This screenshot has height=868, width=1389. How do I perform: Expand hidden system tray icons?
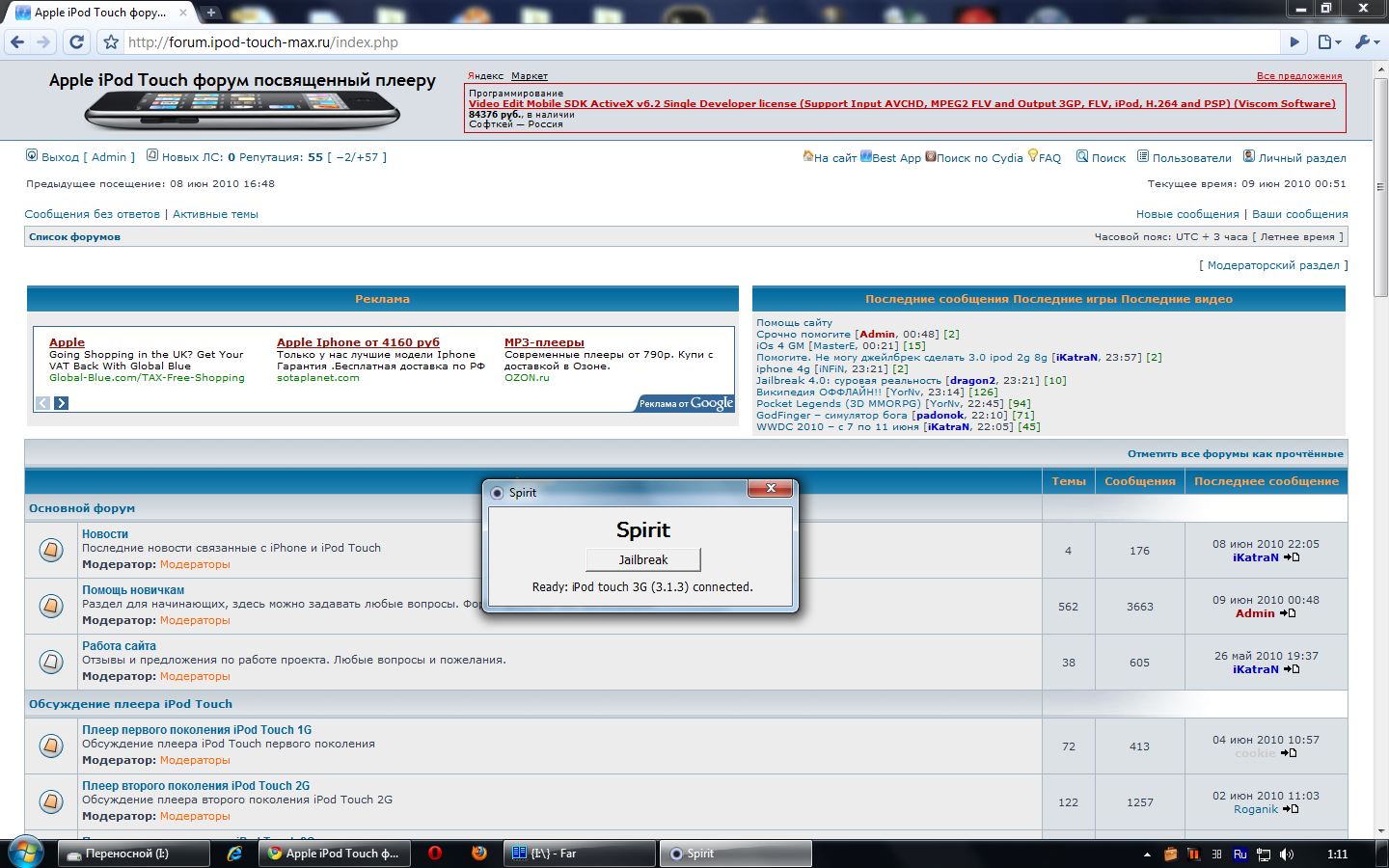[1147, 854]
